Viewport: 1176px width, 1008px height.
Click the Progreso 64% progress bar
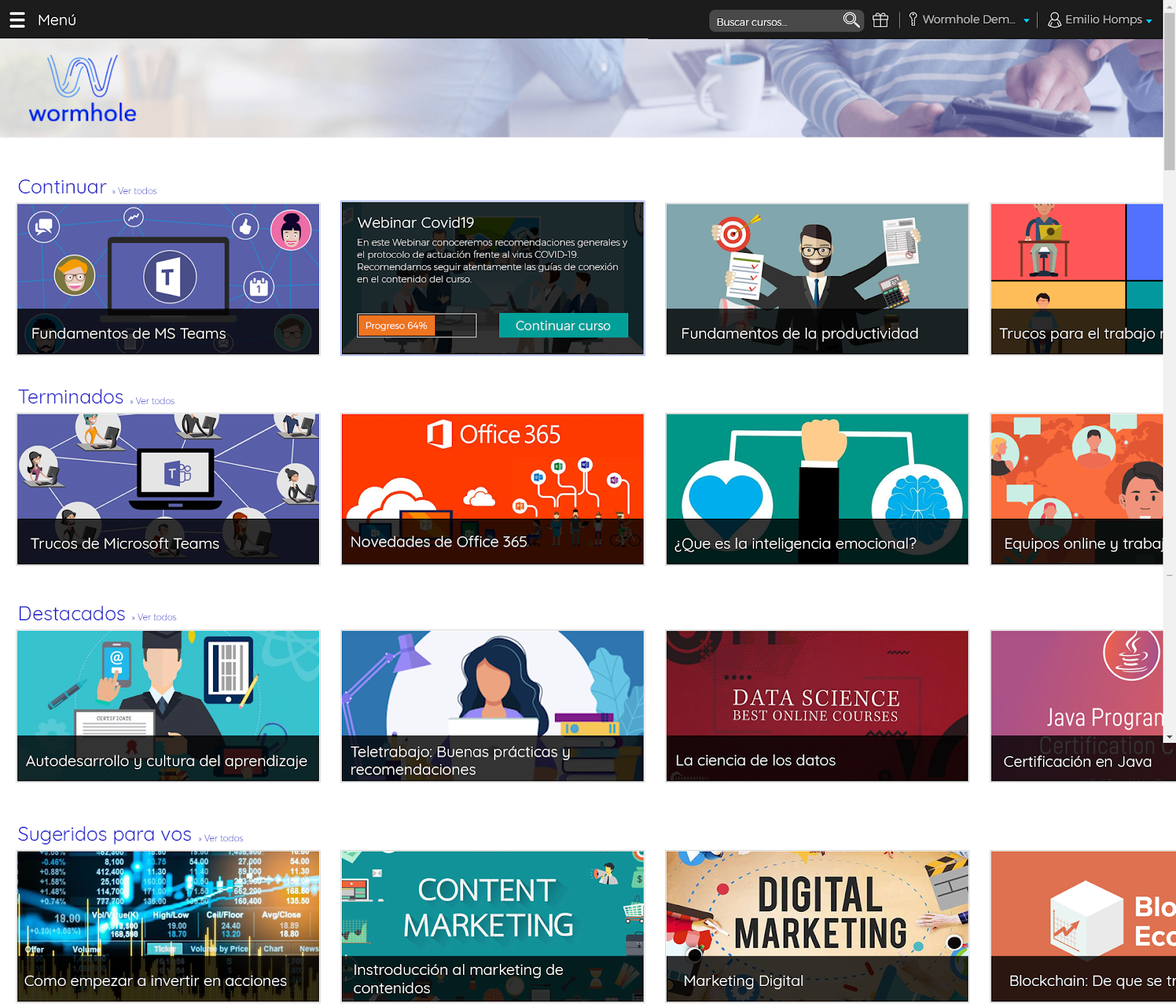coord(417,325)
